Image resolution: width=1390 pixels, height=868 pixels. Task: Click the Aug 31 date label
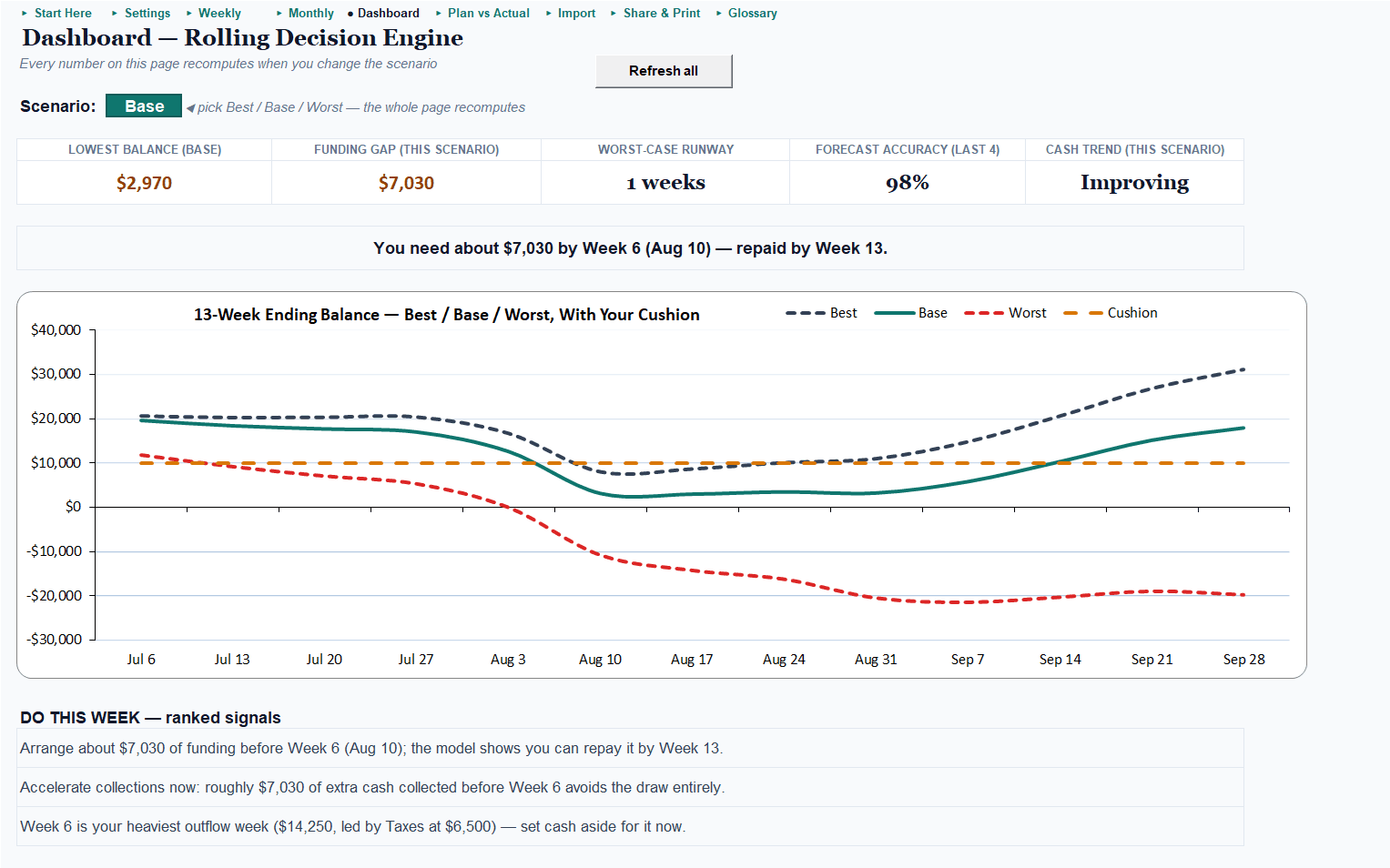coord(876,660)
